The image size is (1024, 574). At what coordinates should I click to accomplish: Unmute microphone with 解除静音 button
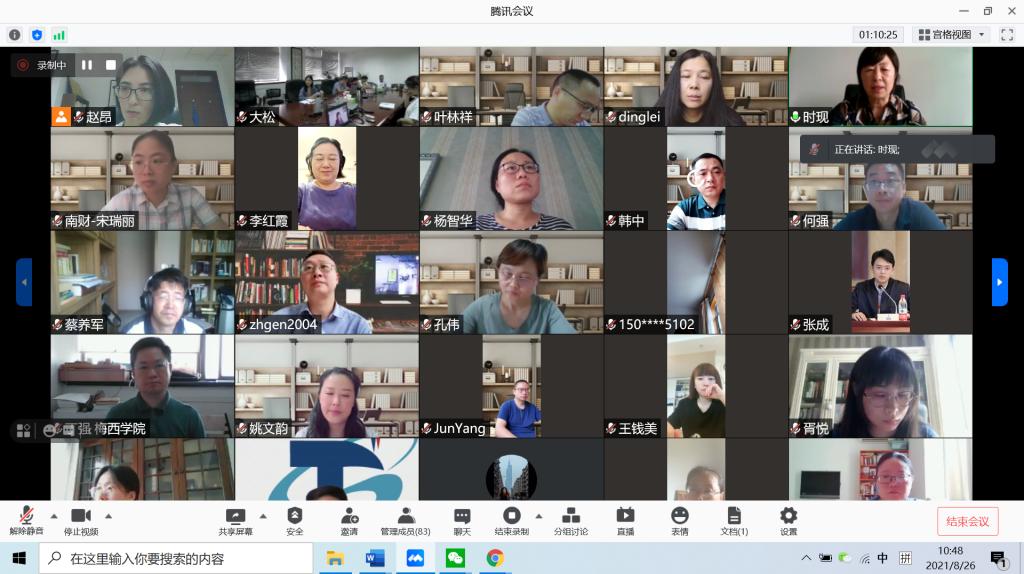[26, 520]
